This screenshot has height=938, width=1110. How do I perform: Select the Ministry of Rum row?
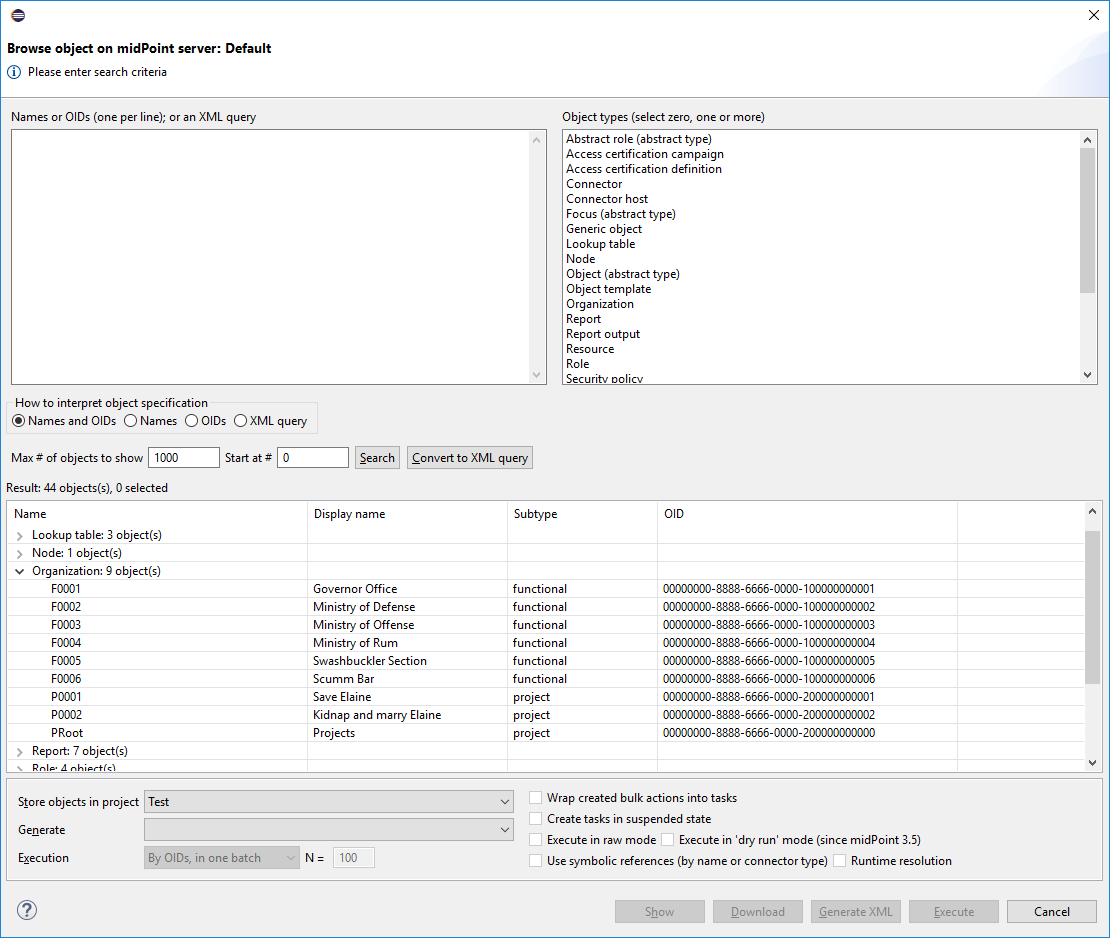pyautogui.click(x=355, y=643)
